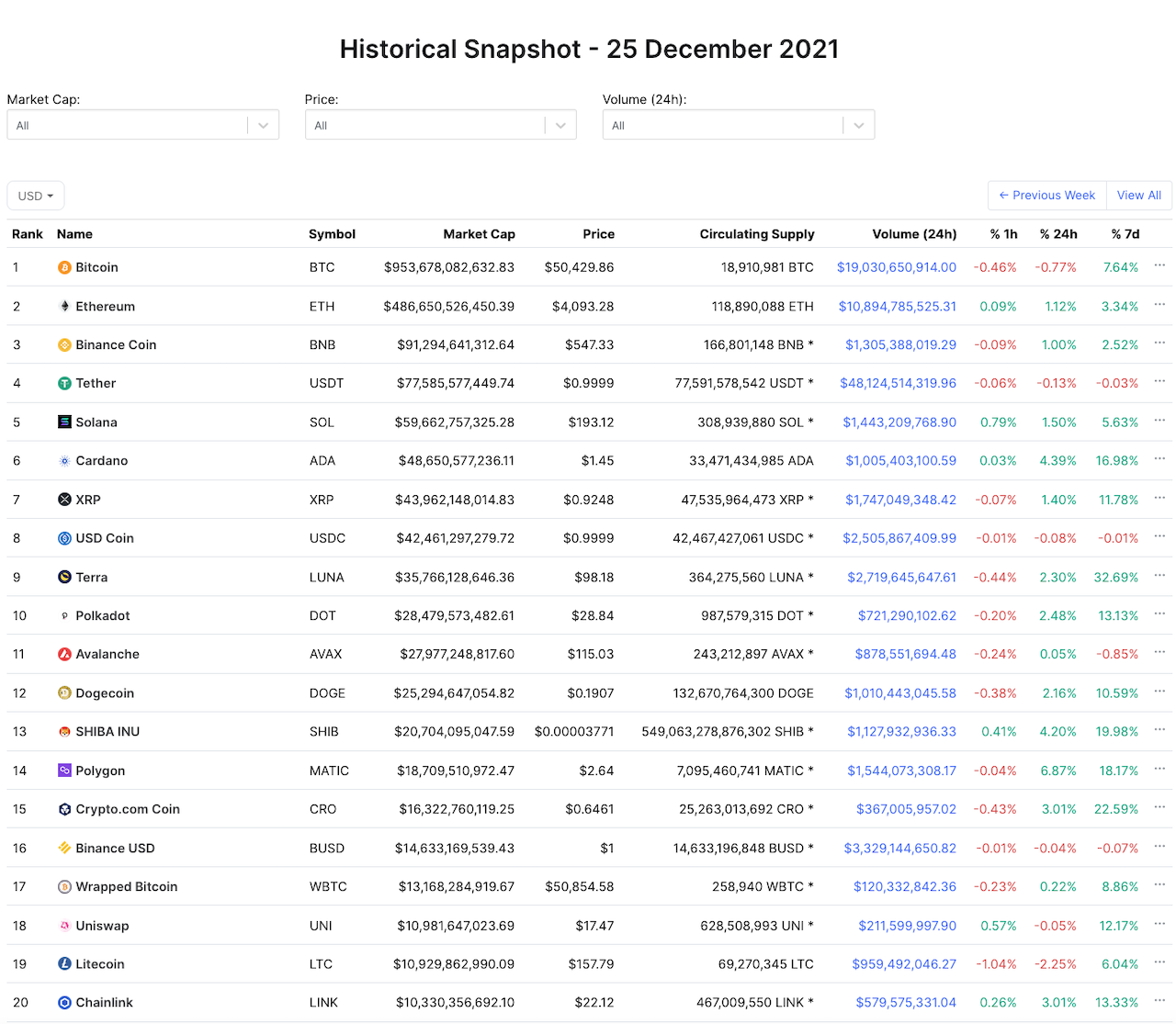Image resolution: width=1176 pixels, height=1024 pixels.
Task: Click the Ethereum logo icon
Action: click(64, 306)
